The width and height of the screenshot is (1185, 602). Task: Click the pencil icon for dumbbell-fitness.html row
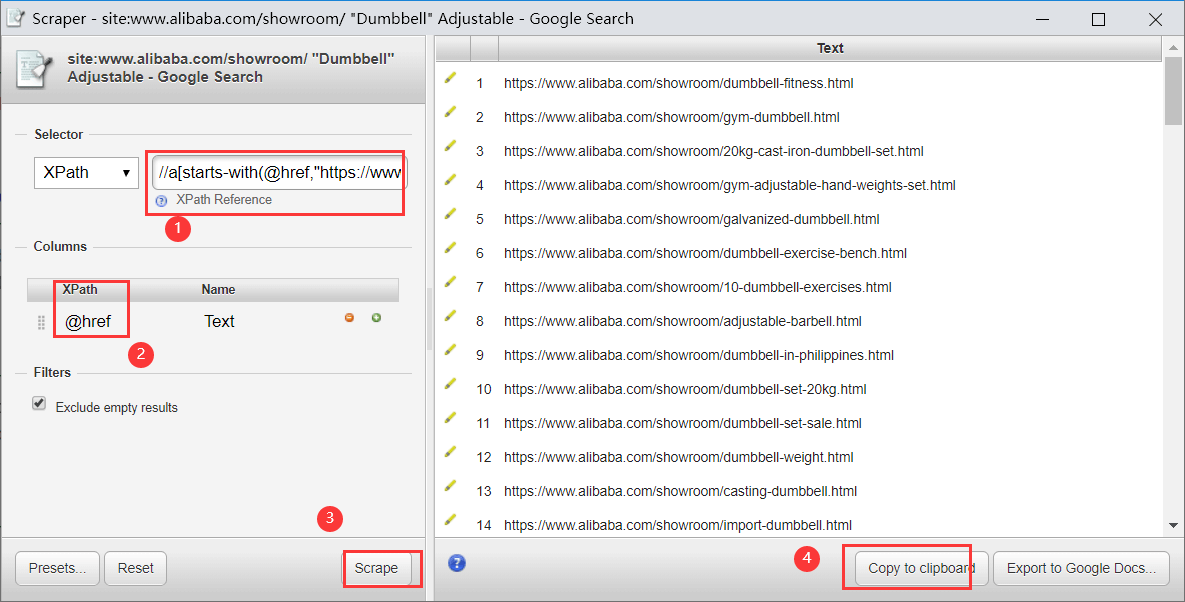pyautogui.click(x=450, y=78)
